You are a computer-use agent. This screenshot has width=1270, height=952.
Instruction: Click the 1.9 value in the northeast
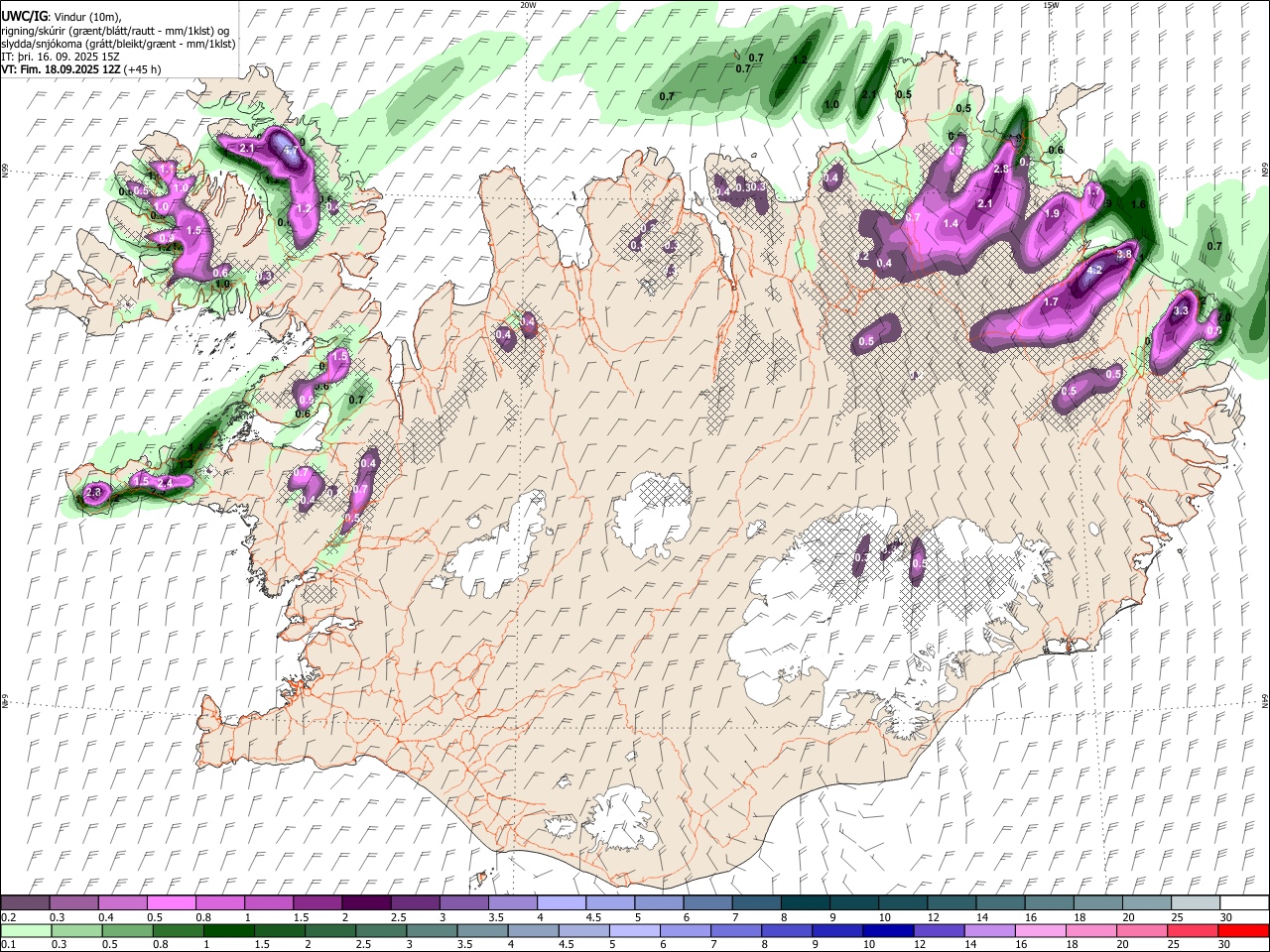(x=1053, y=213)
